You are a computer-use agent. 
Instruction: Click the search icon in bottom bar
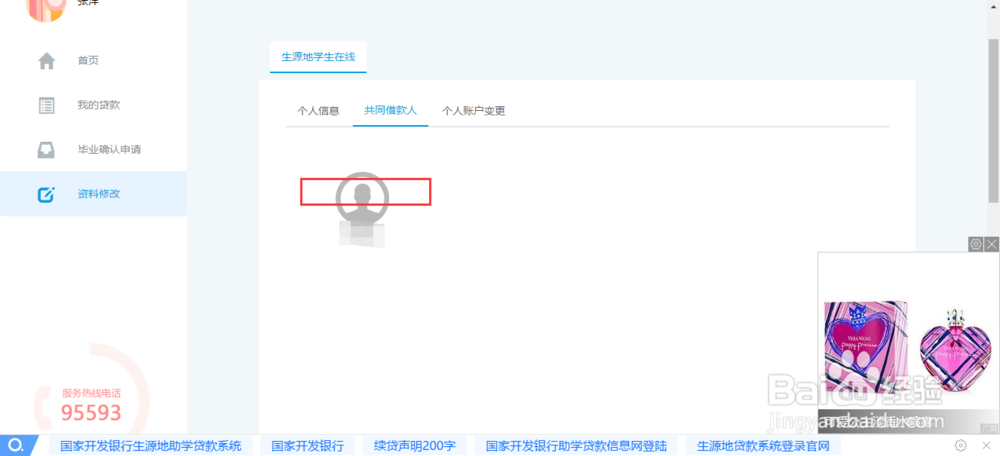17,445
